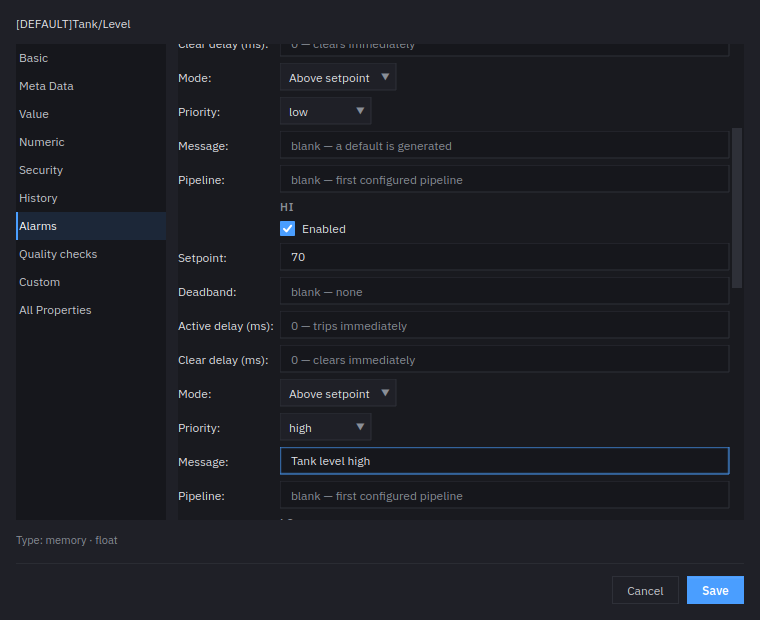Click the HI Clear delay field
Image resolution: width=760 pixels, height=620 pixels.
(505, 359)
